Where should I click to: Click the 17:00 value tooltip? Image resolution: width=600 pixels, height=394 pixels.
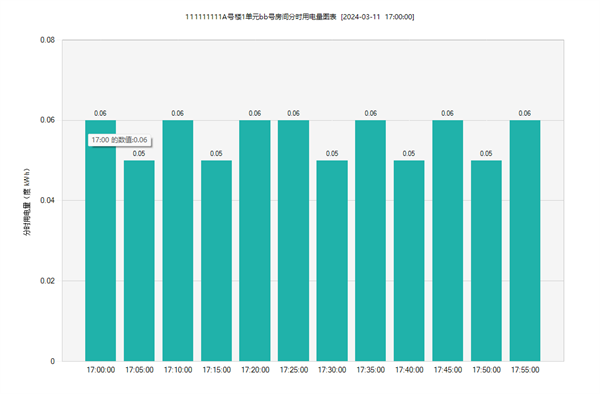click(119, 140)
